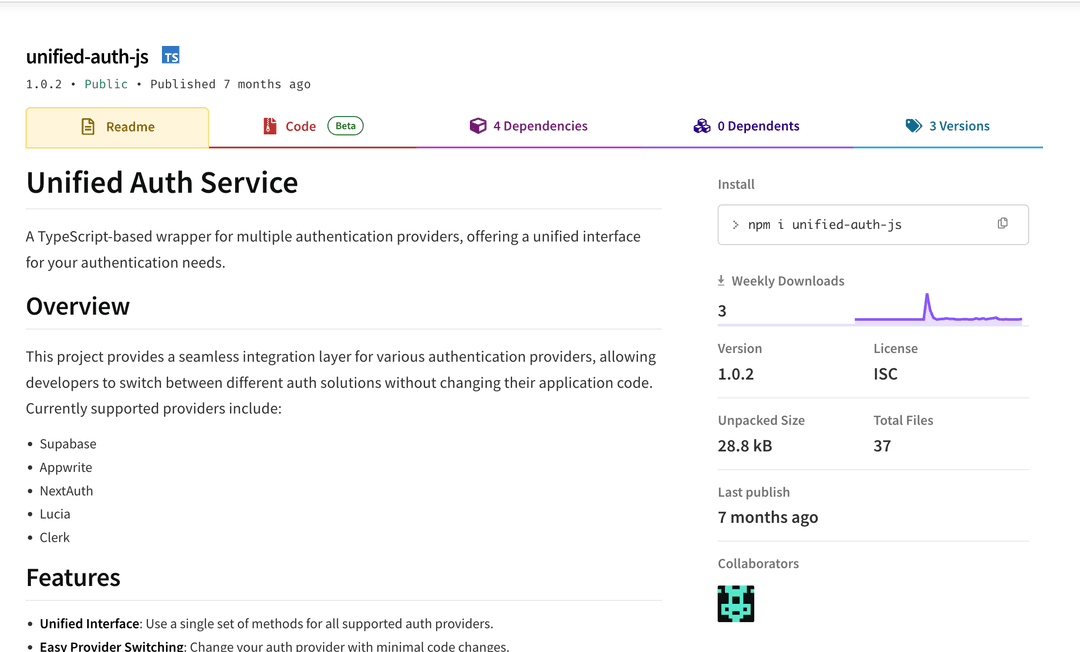Click the weekly downloads count 3
1080x652 pixels.
(x=722, y=311)
